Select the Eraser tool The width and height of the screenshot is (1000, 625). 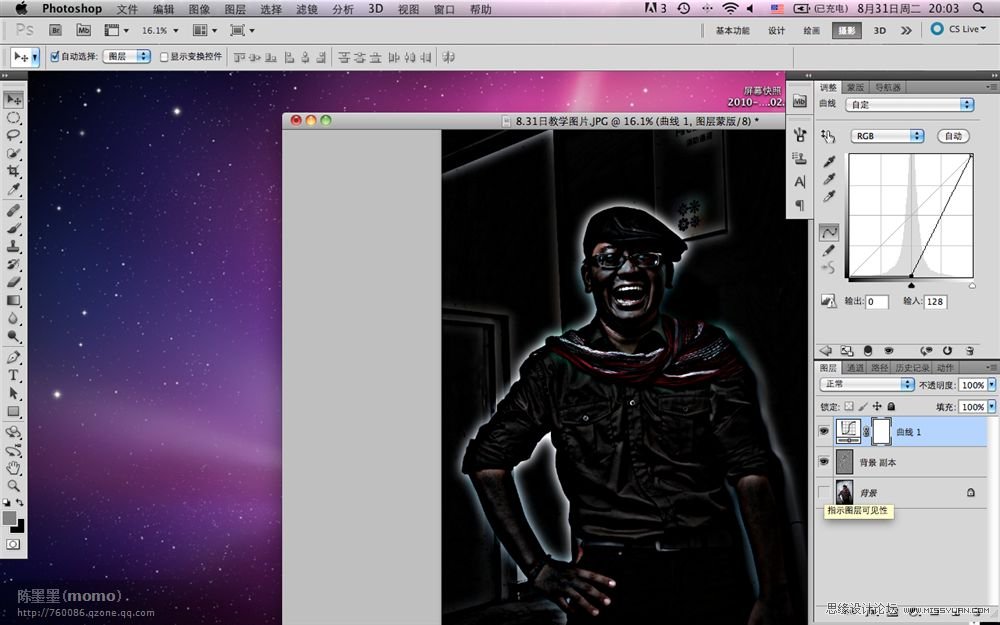click(x=13, y=282)
